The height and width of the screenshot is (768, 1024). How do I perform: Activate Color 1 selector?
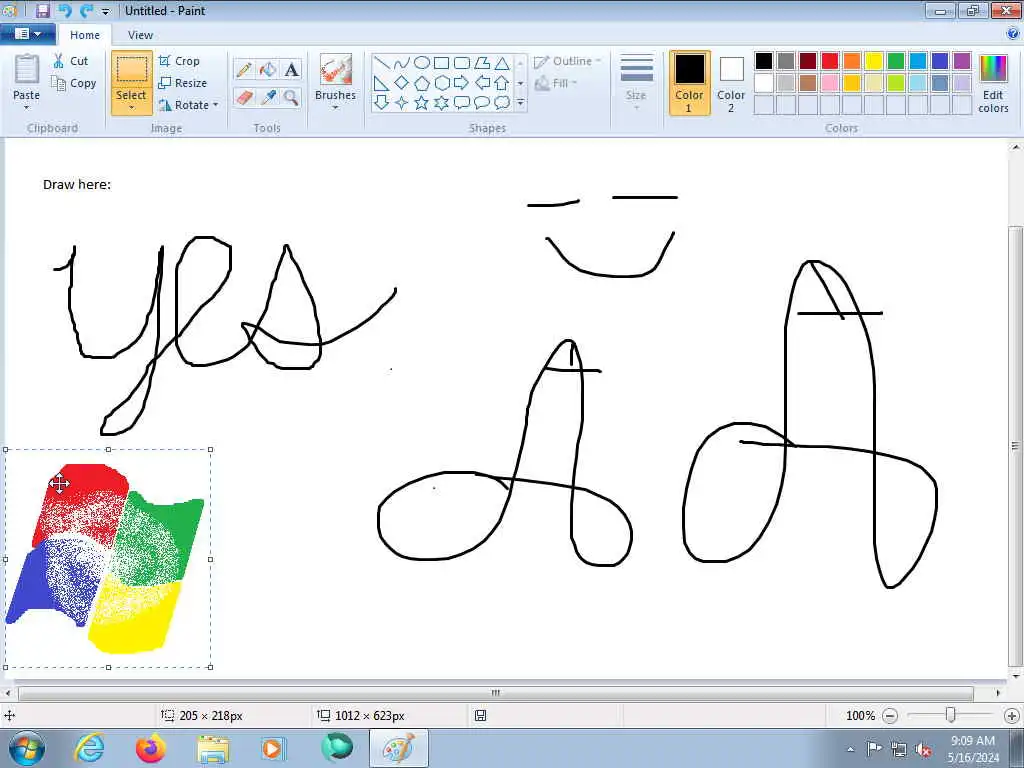click(x=690, y=83)
